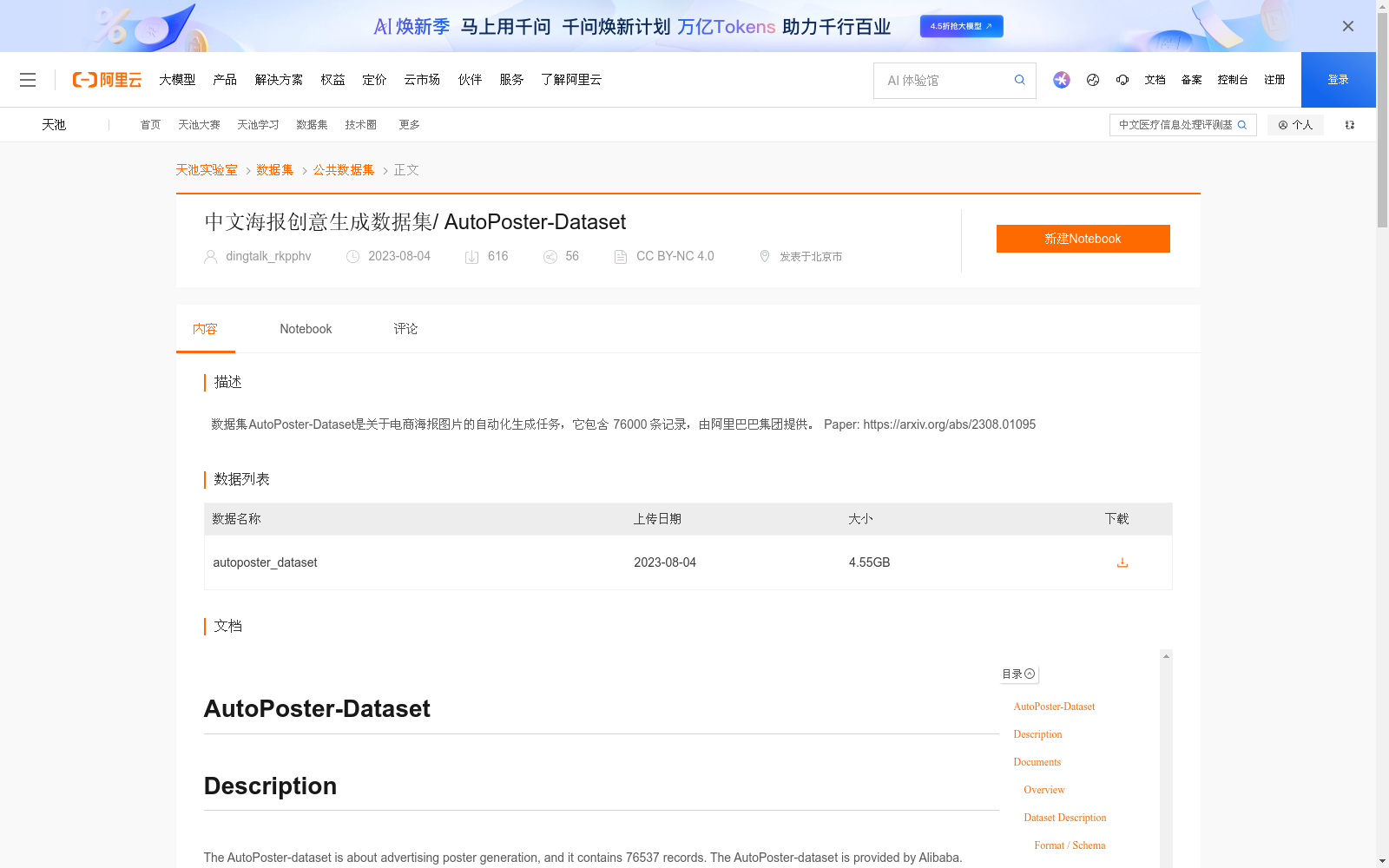Click the search magnifier in AI 体验馆 box
Viewport: 1389px width, 868px height.
point(1020,80)
